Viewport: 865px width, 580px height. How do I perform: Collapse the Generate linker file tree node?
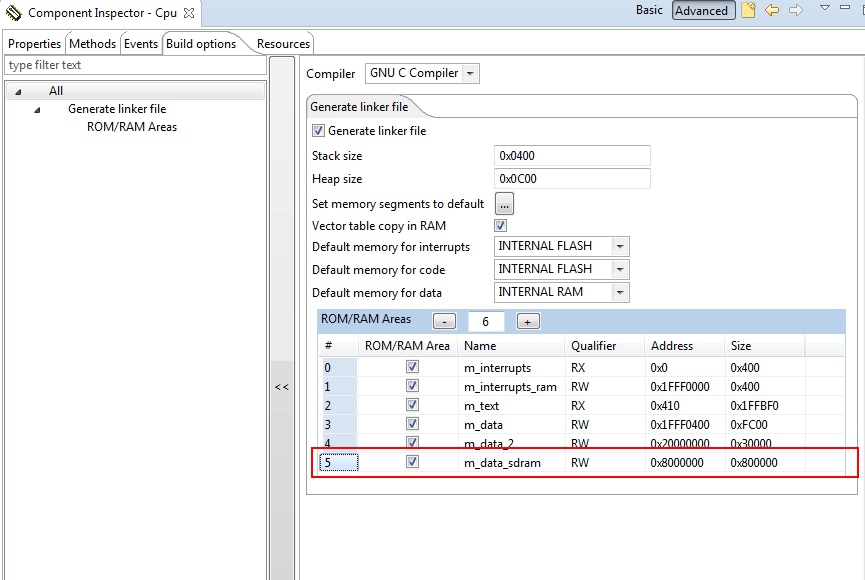click(x=37, y=110)
